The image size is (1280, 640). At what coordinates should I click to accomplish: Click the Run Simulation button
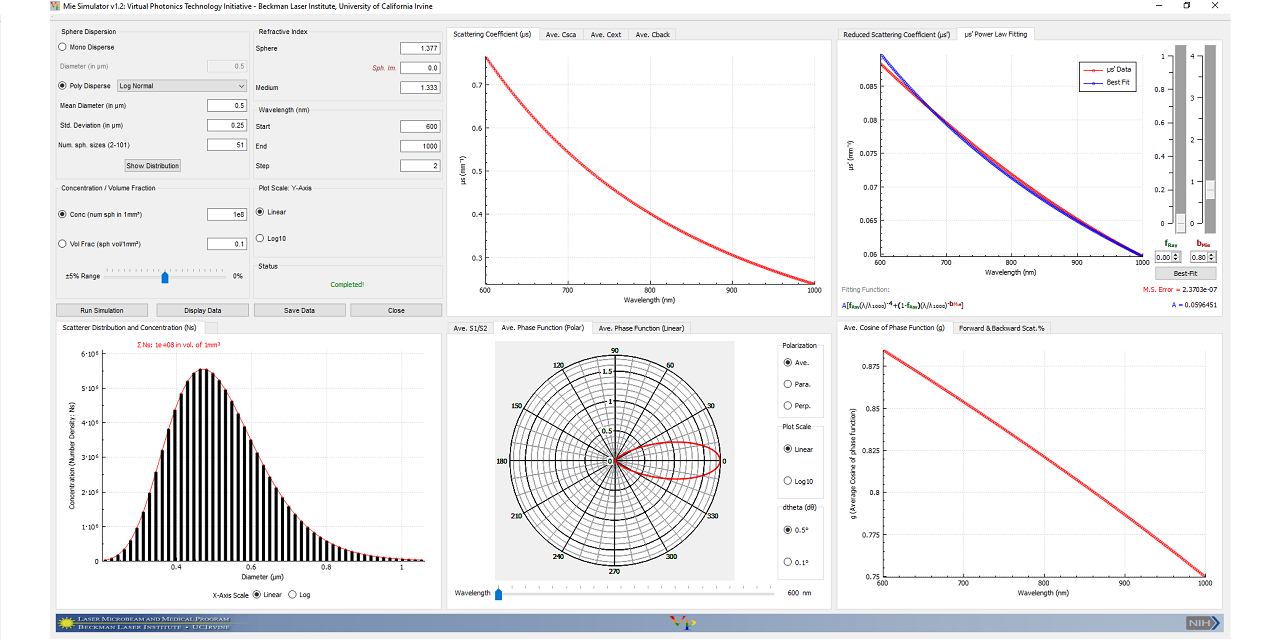tap(100, 310)
